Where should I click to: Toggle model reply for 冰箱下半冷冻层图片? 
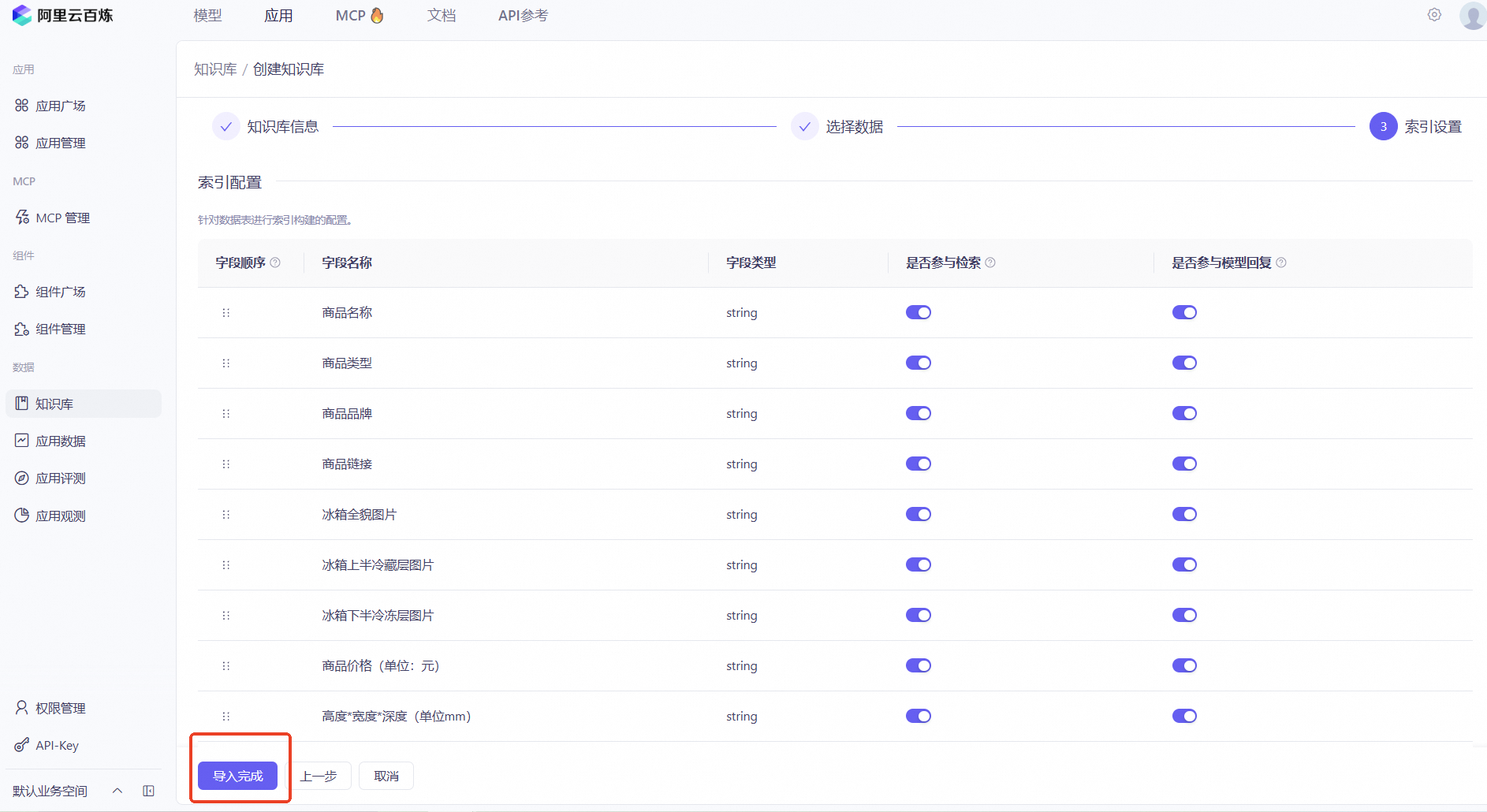(x=1184, y=616)
